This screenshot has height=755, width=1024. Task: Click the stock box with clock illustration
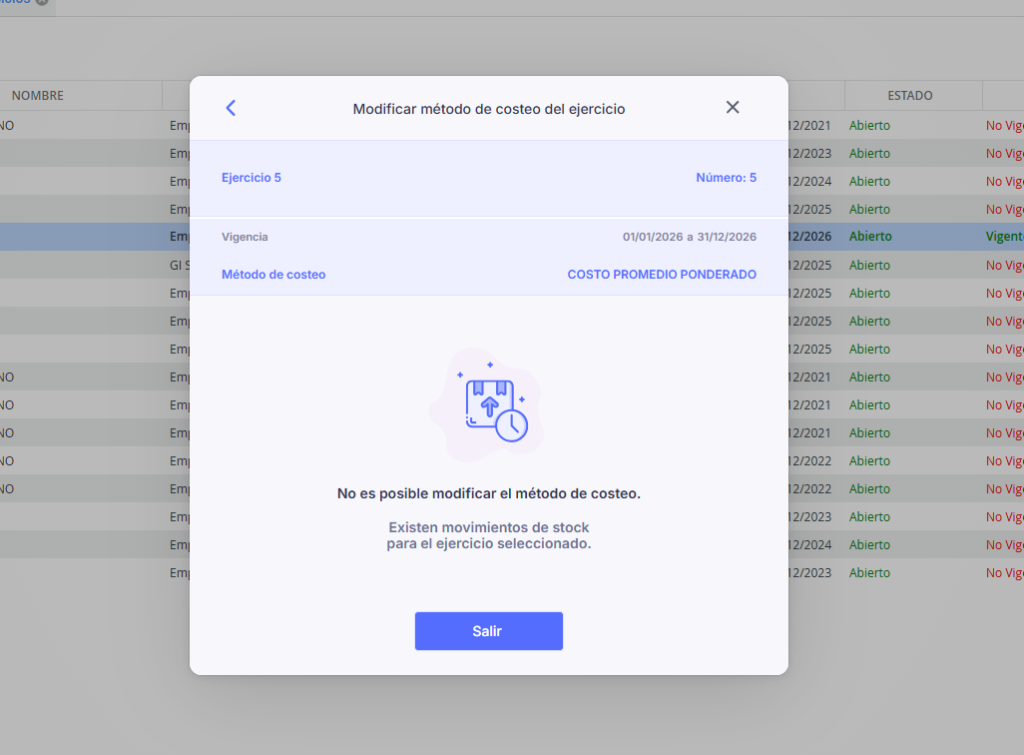pyautogui.click(x=488, y=405)
